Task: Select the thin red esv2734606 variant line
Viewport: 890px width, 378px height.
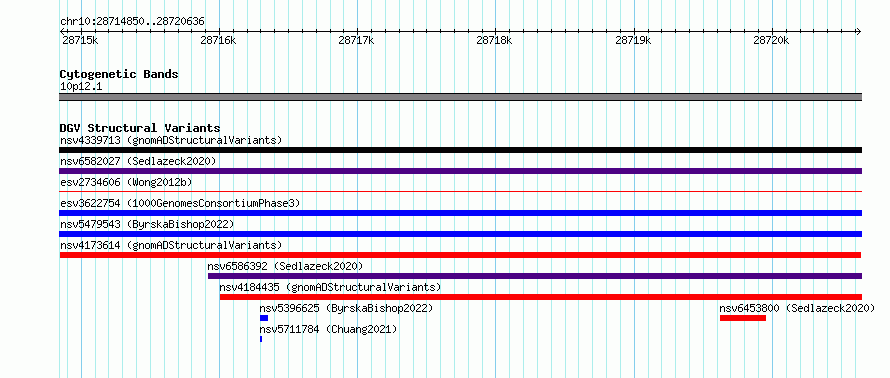Action: click(x=460, y=191)
